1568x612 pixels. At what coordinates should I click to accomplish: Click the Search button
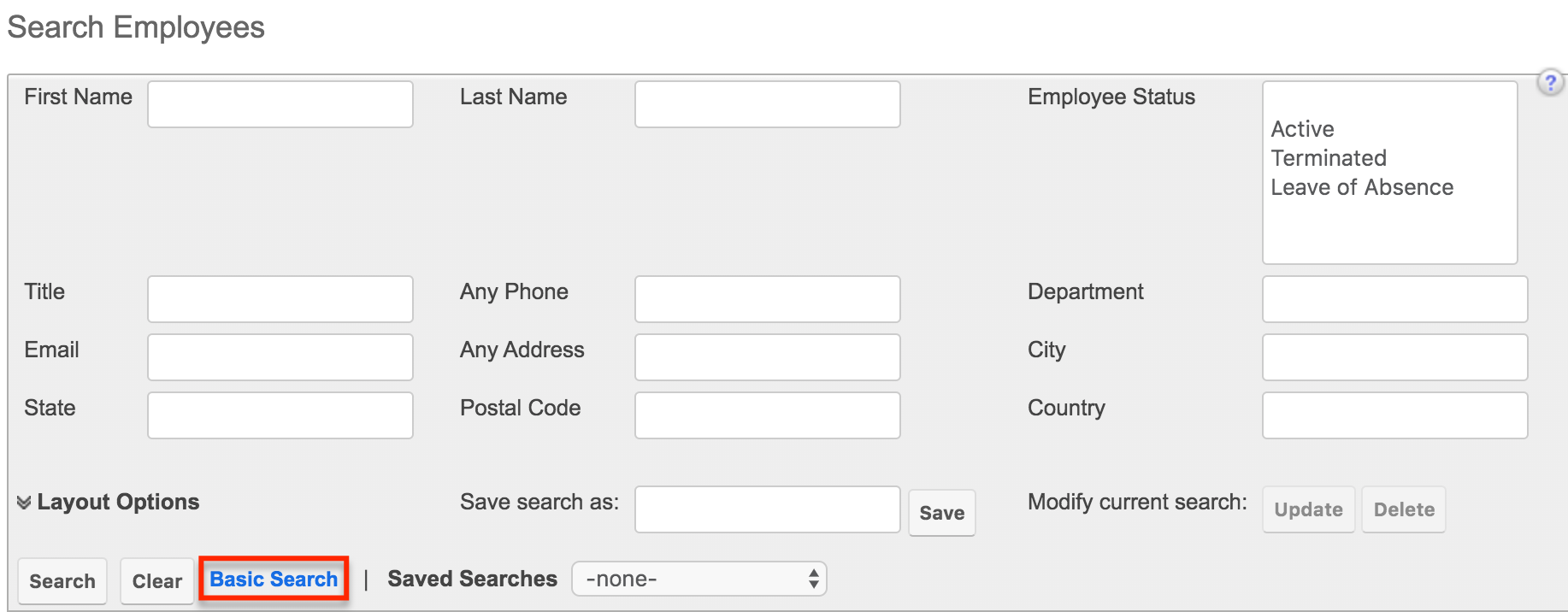pos(62,580)
